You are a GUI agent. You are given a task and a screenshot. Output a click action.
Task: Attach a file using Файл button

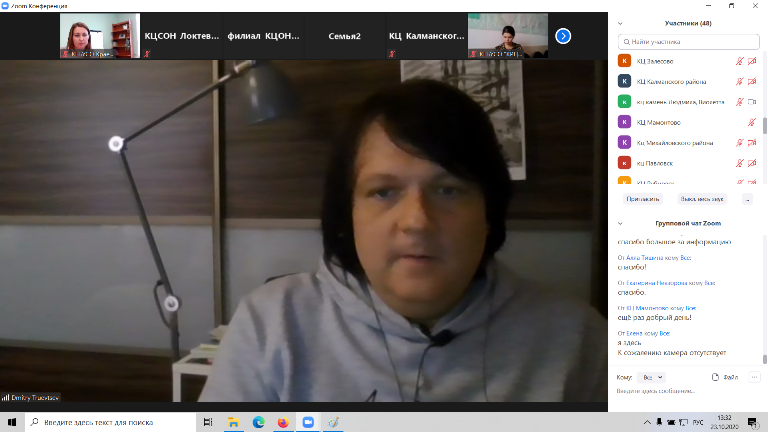725,377
